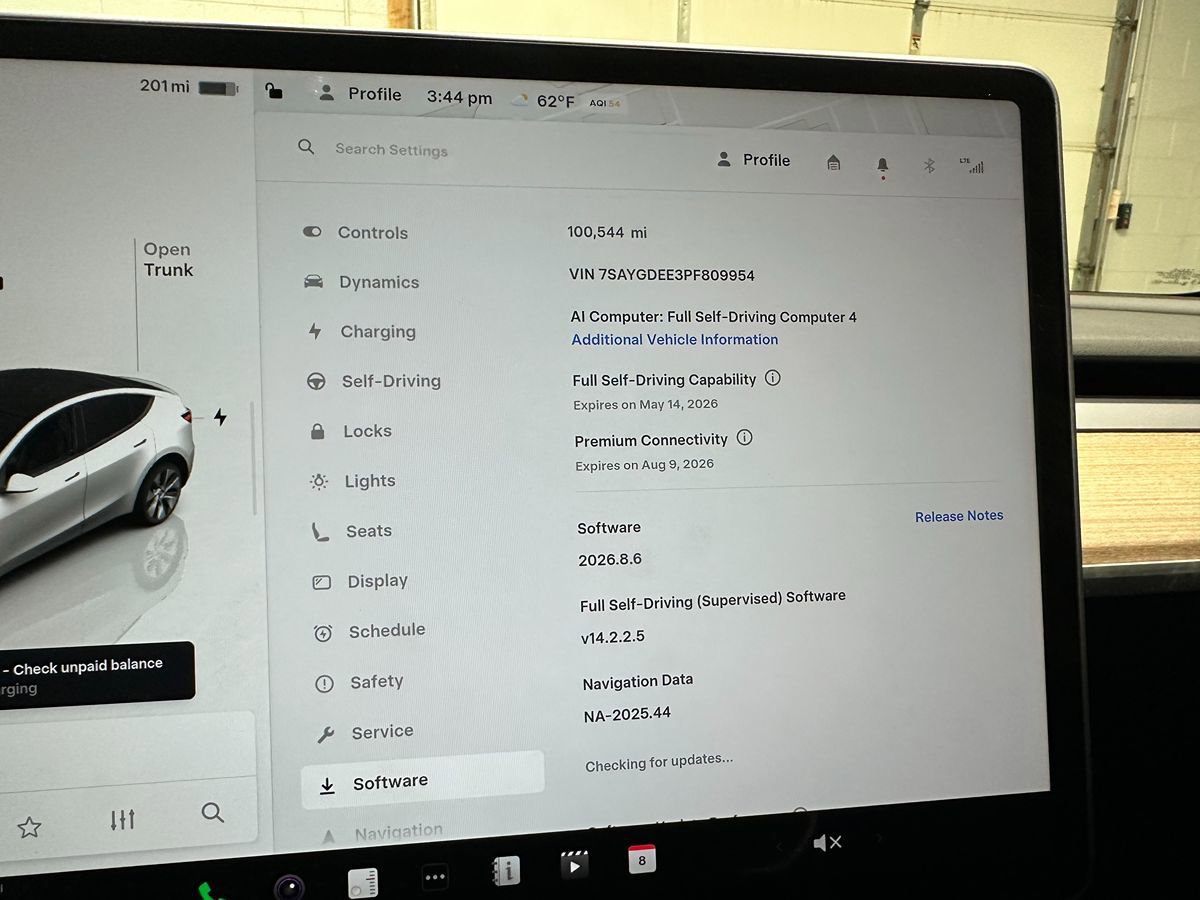Screen dimensions: 1200x900
Task: Tap the software version 2026.8.6
Action: [610, 560]
